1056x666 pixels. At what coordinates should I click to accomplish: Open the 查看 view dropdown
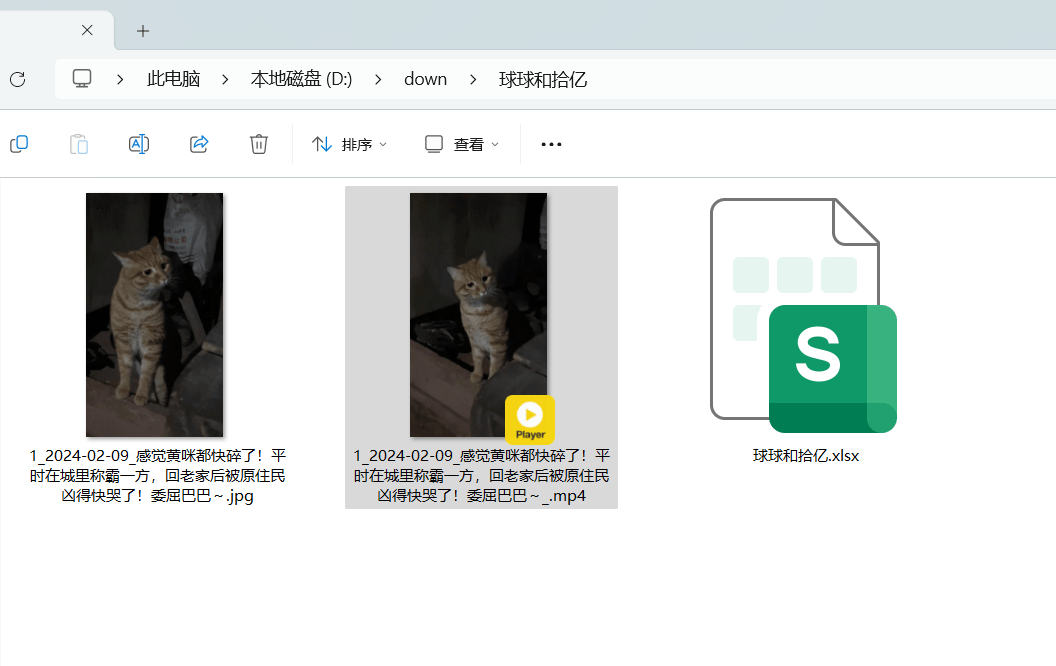(x=460, y=143)
